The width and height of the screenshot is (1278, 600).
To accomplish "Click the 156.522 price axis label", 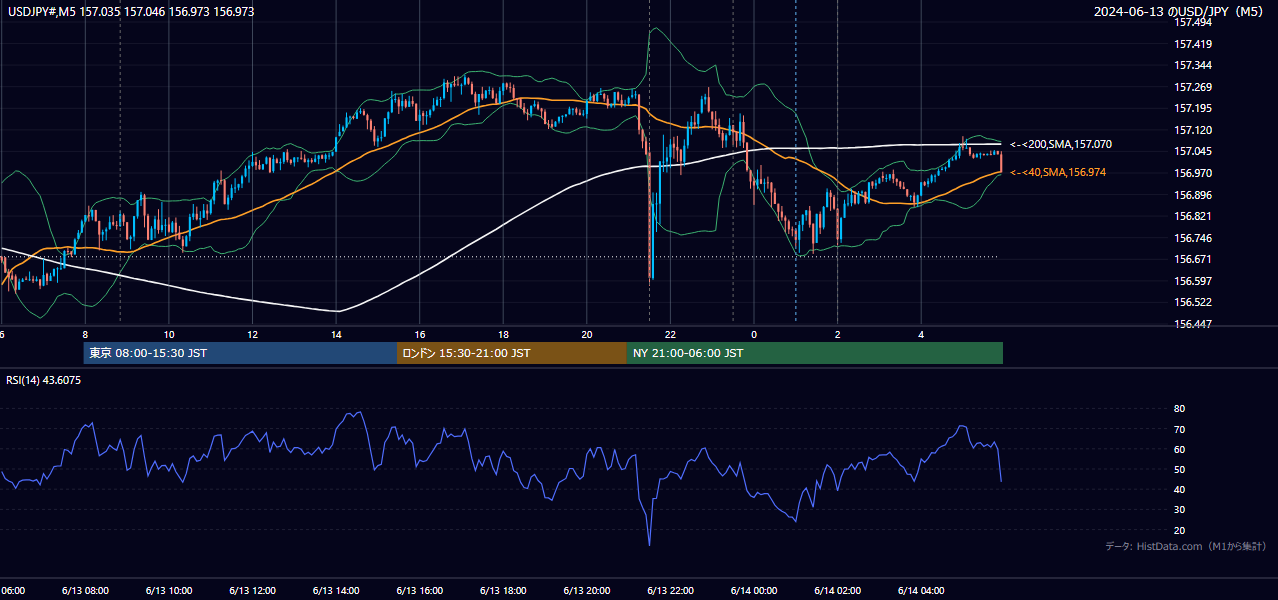I will click(x=1194, y=302).
